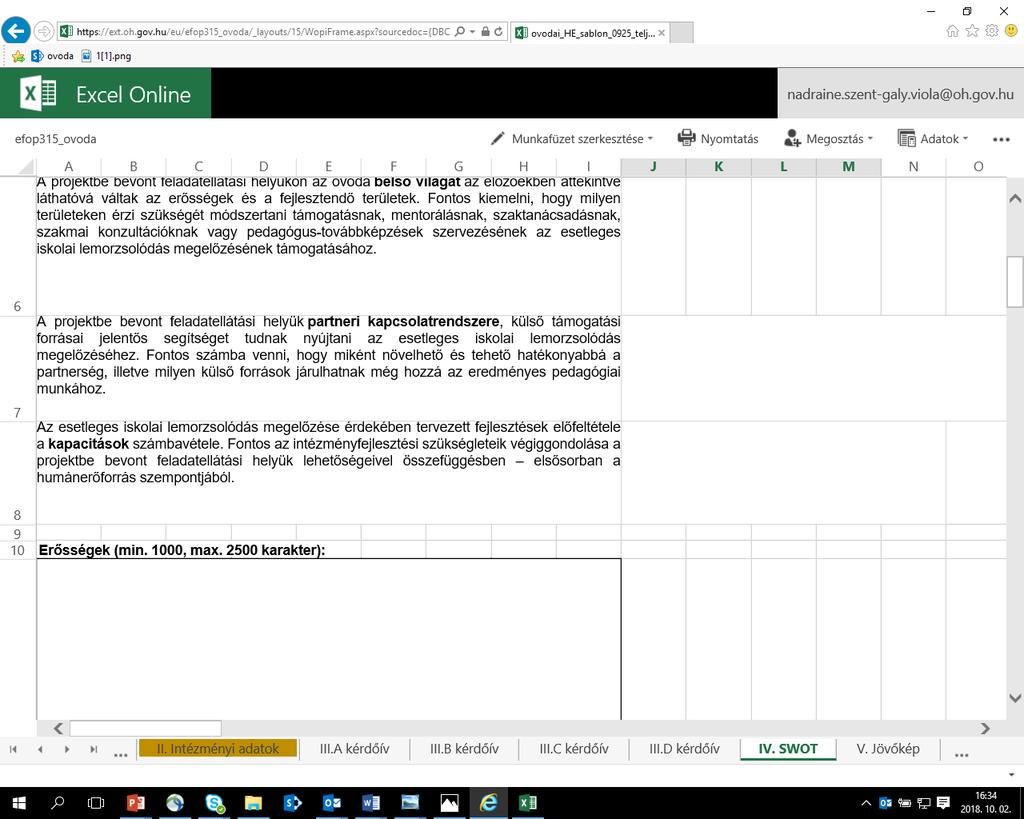Click the browser address bar URL
Image resolution: width=1024 pixels, height=819 pixels.
263,31
